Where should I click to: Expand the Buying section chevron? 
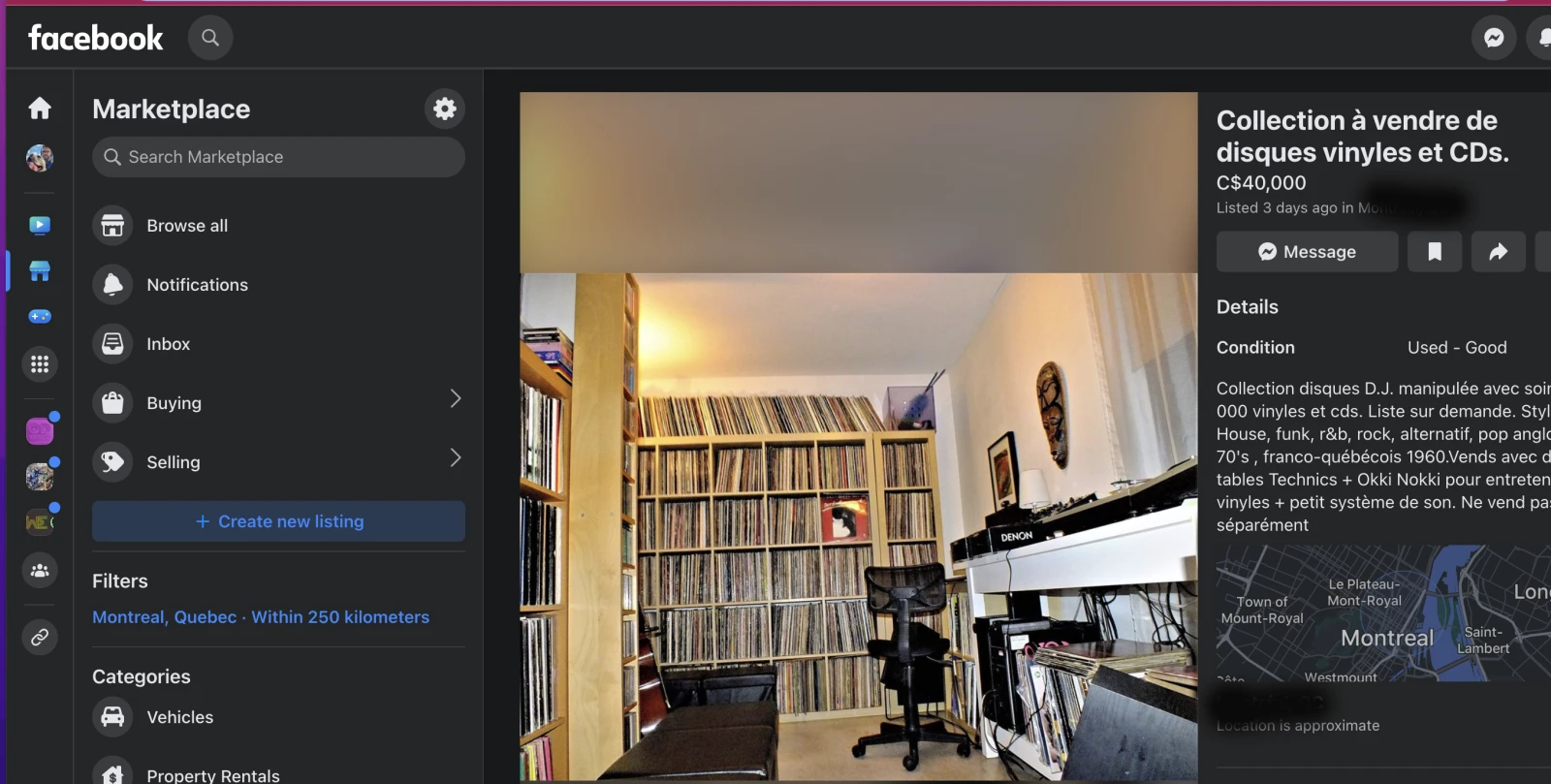455,399
